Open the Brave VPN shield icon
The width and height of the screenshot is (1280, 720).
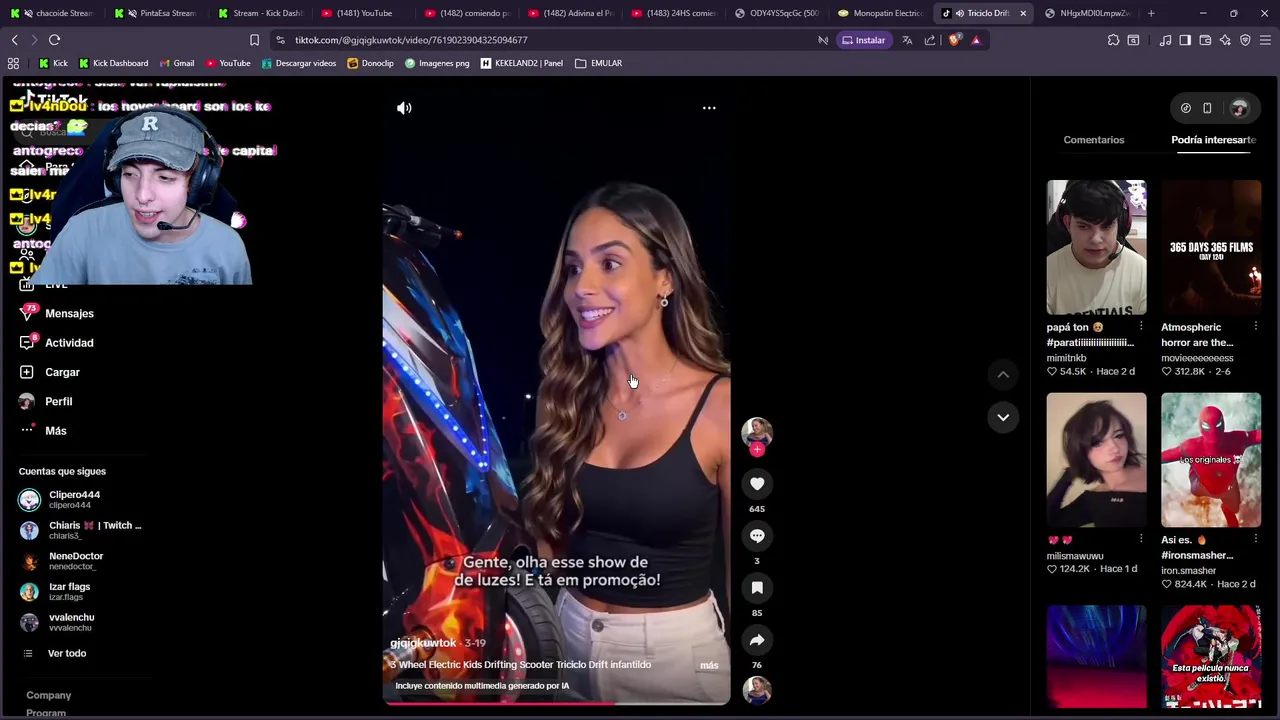[1245, 40]
